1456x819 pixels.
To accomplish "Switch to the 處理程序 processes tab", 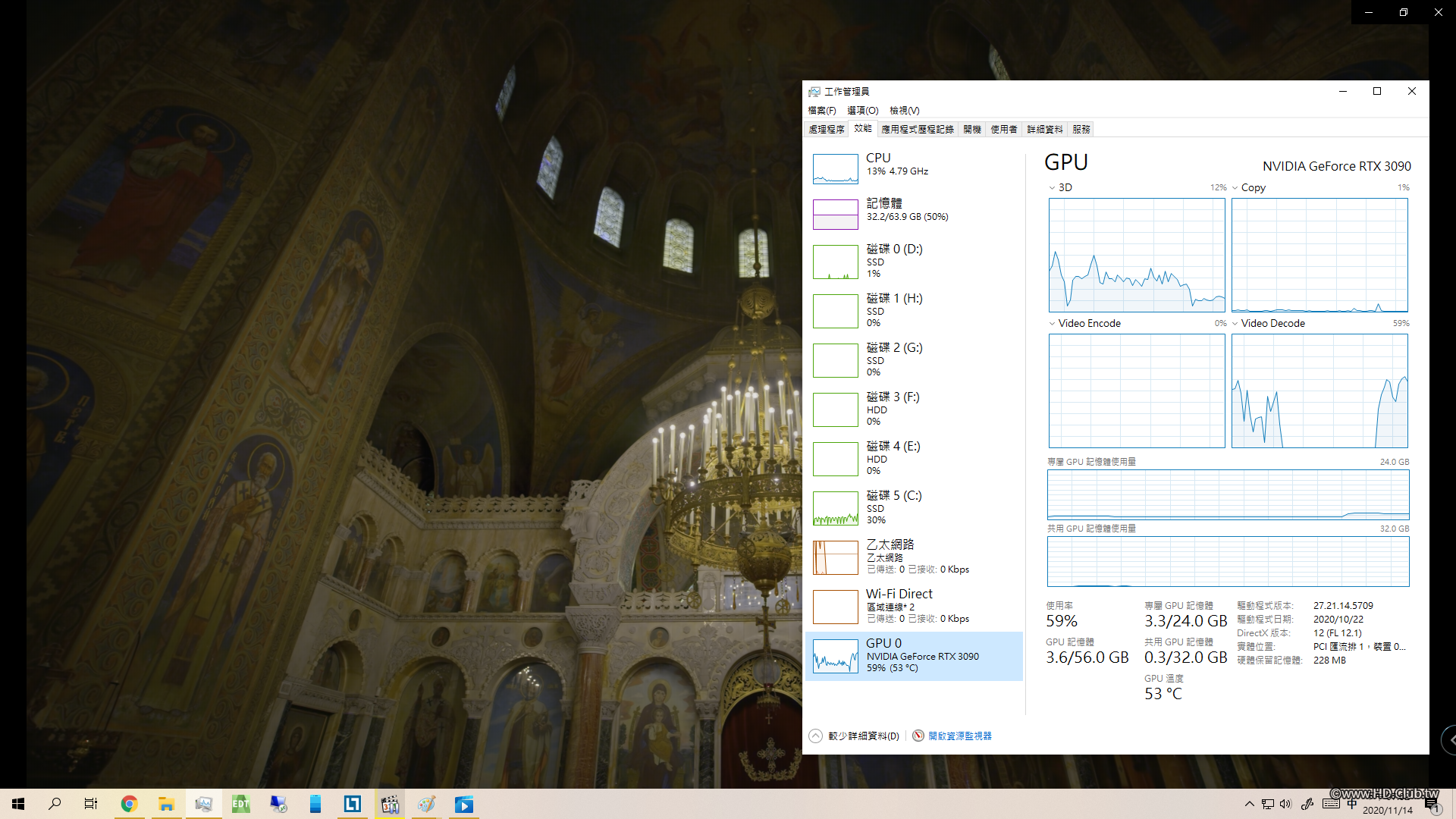I will click(x=826, y=129).
